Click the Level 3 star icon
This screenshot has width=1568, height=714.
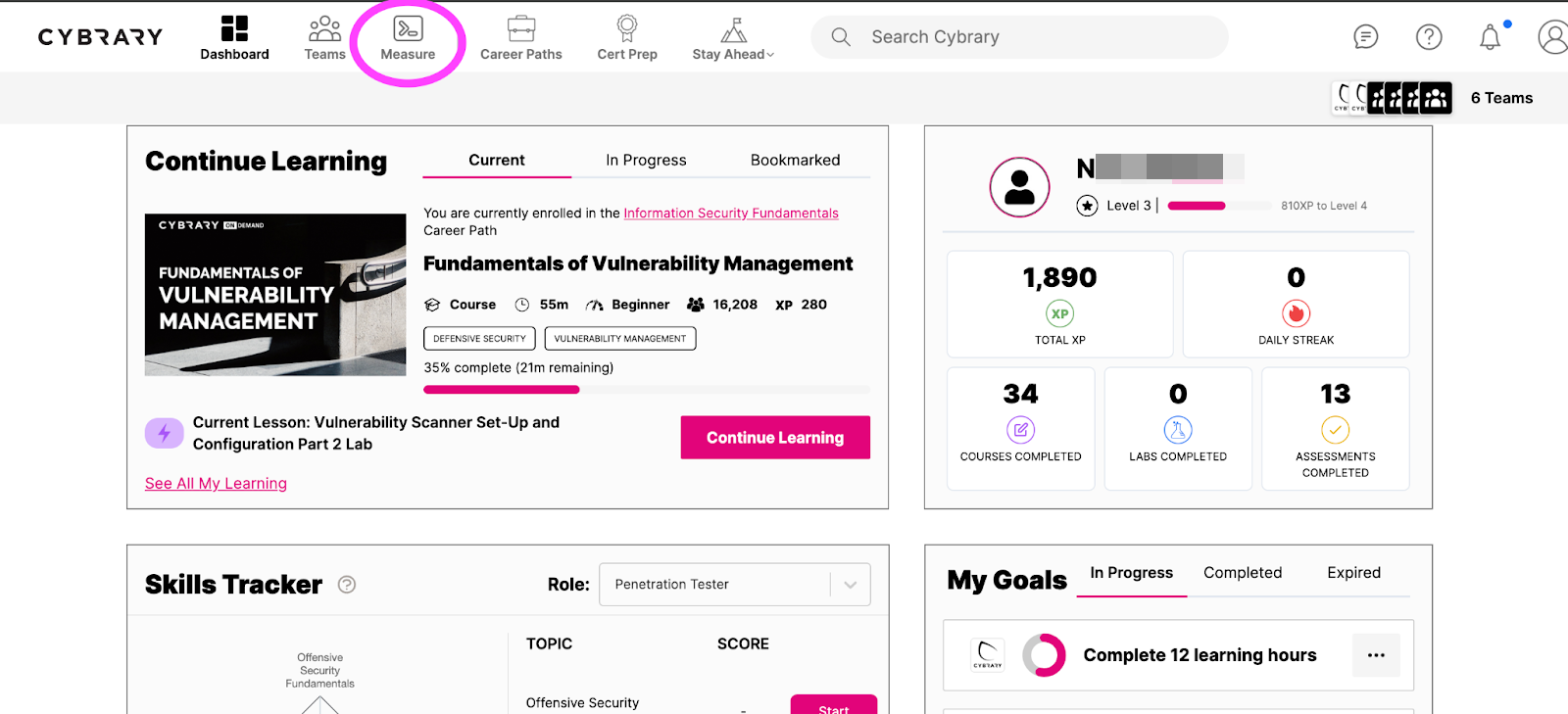tap(1087, 206)
